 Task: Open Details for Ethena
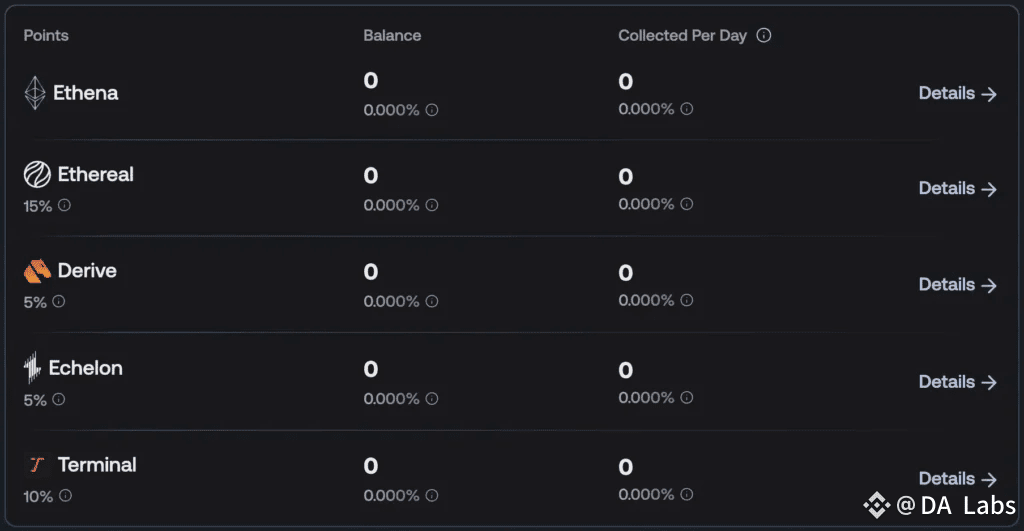pyautogui.click(x=957, y=93)
